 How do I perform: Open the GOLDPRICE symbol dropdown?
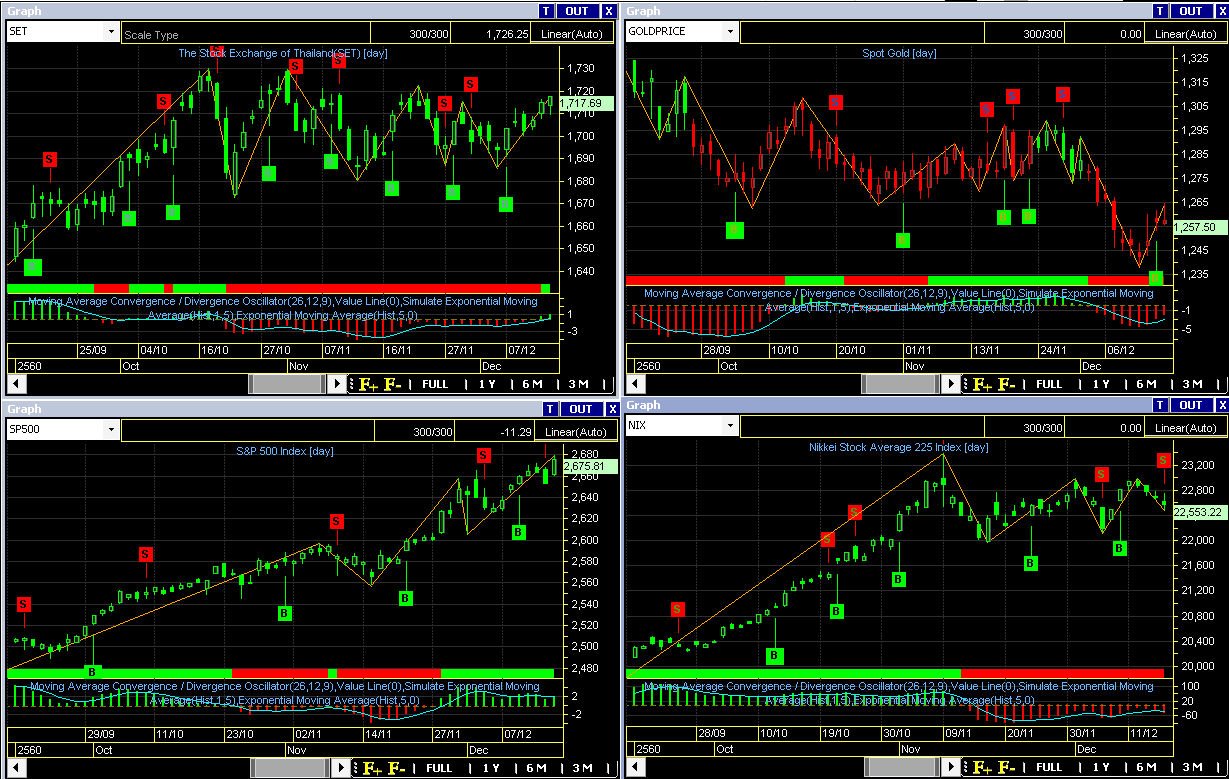[729, 32]
